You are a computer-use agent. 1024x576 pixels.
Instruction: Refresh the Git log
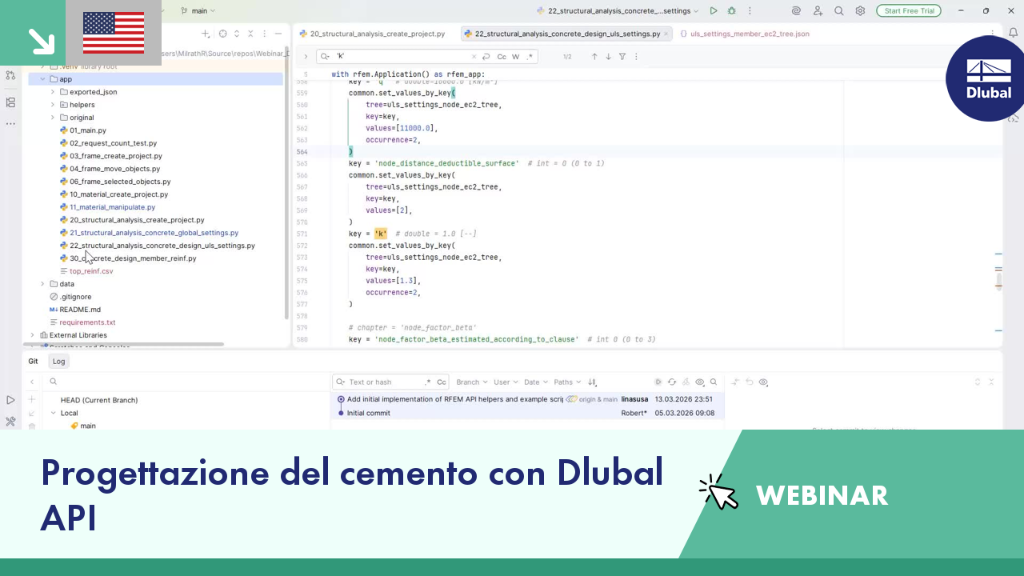pos(672,382)
